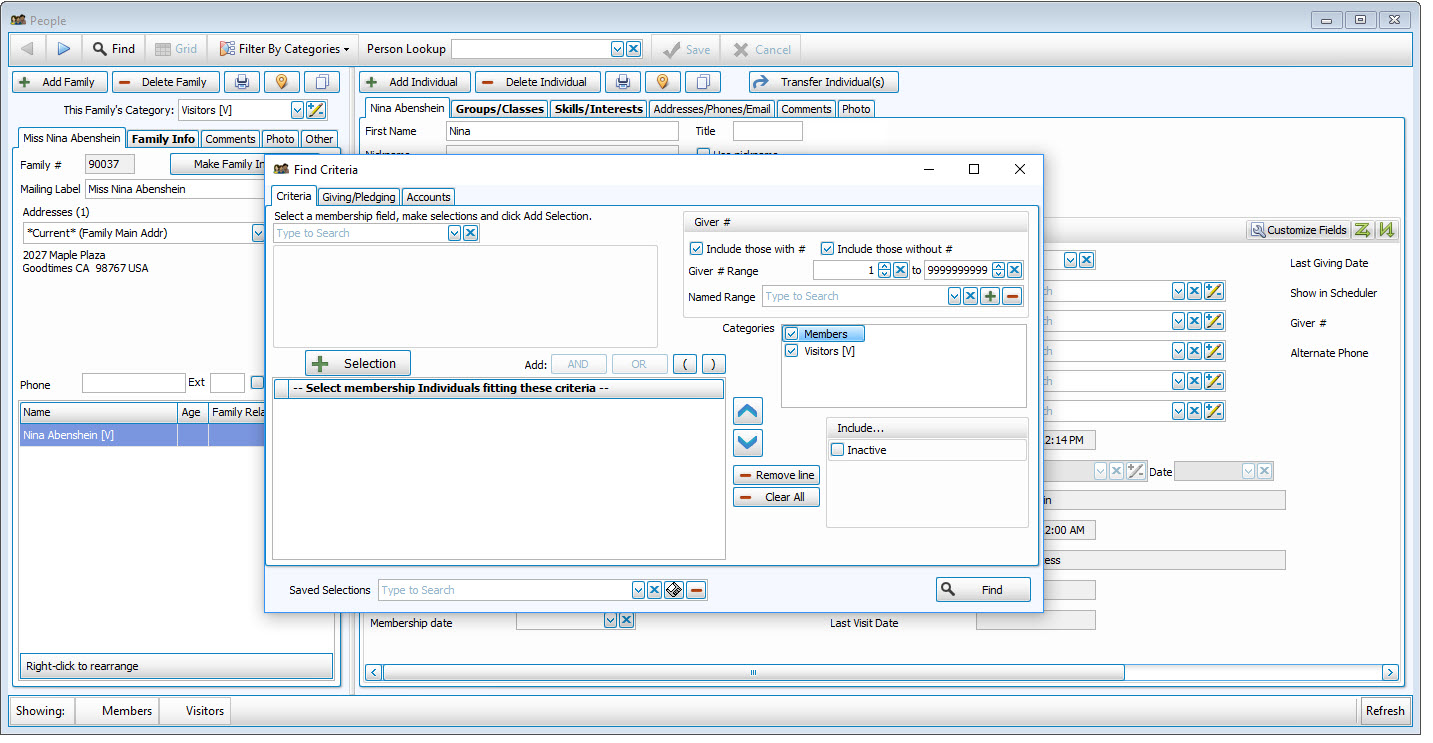
Task: Open the Skills/Interests tab
Action: coord(598,109)
